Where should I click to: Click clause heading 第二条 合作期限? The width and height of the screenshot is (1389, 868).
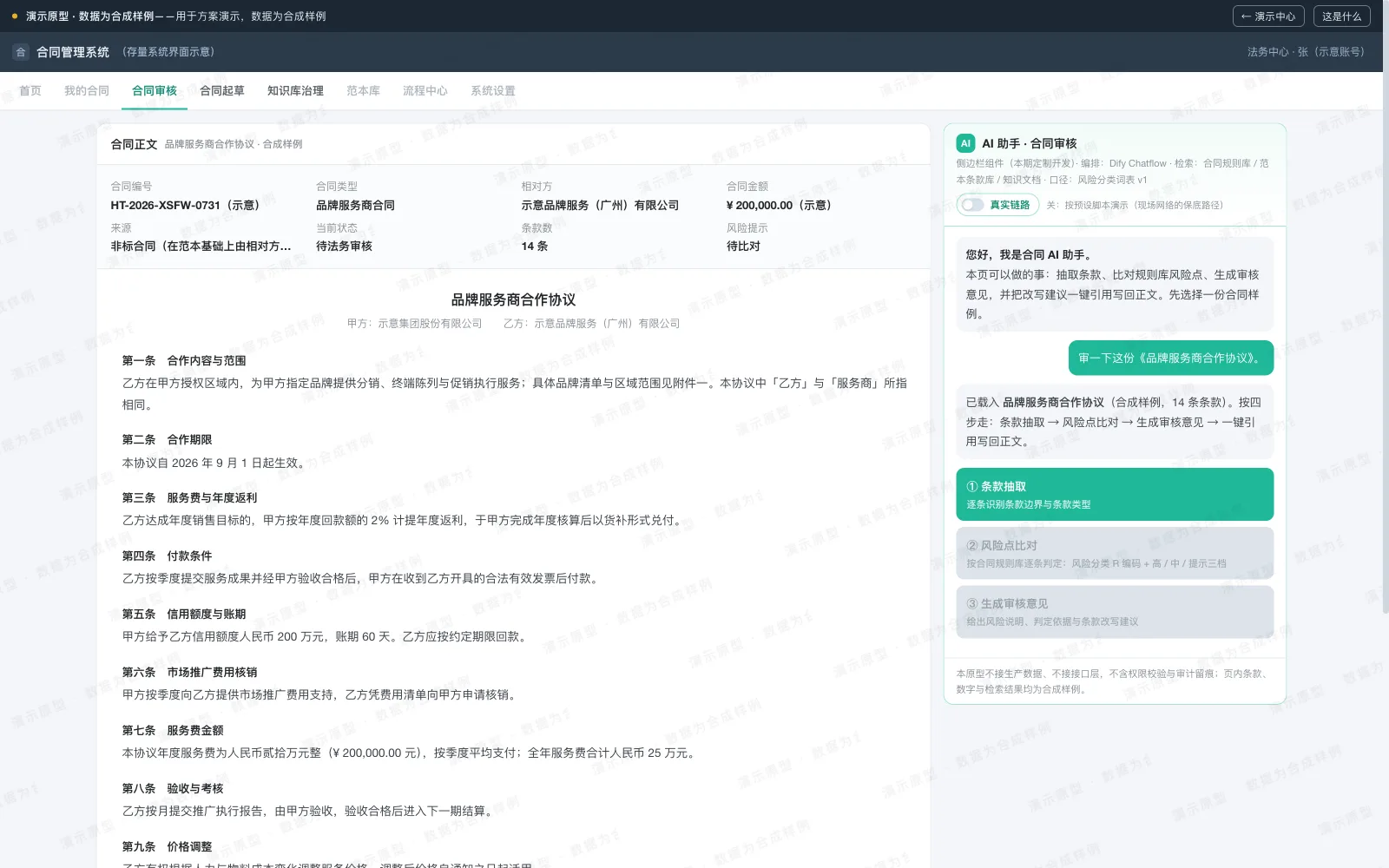(167, 440)
